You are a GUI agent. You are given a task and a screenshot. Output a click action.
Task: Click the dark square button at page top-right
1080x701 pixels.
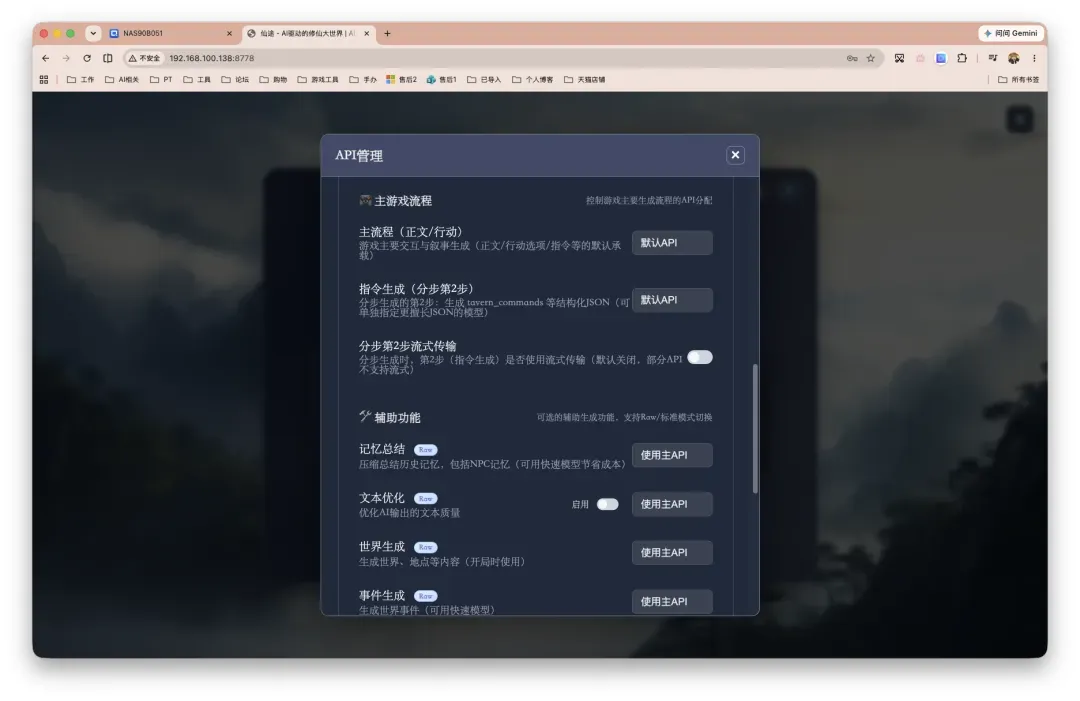pyautogui.click(x=1020, y=120)
